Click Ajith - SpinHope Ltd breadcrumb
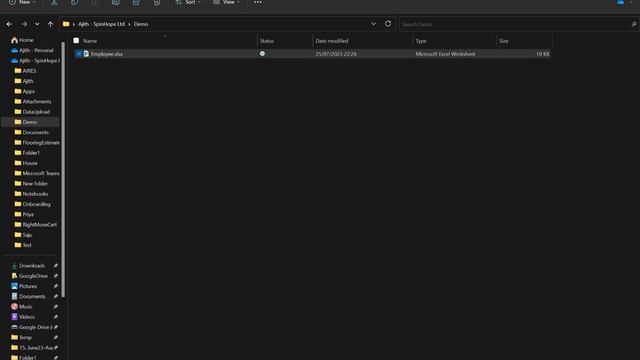Viewport: 640px width, 360px height. click(x=101, y=24)
